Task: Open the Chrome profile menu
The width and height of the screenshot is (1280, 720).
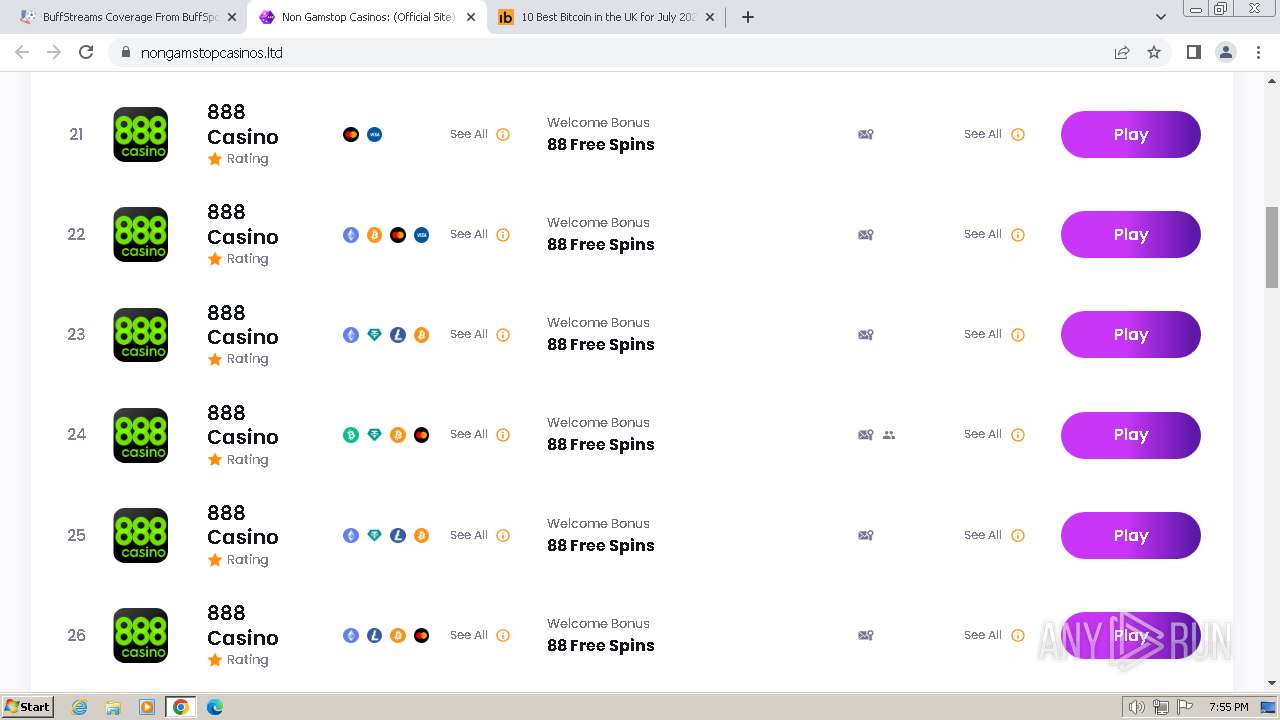Action: click(x=1226, y=52)
